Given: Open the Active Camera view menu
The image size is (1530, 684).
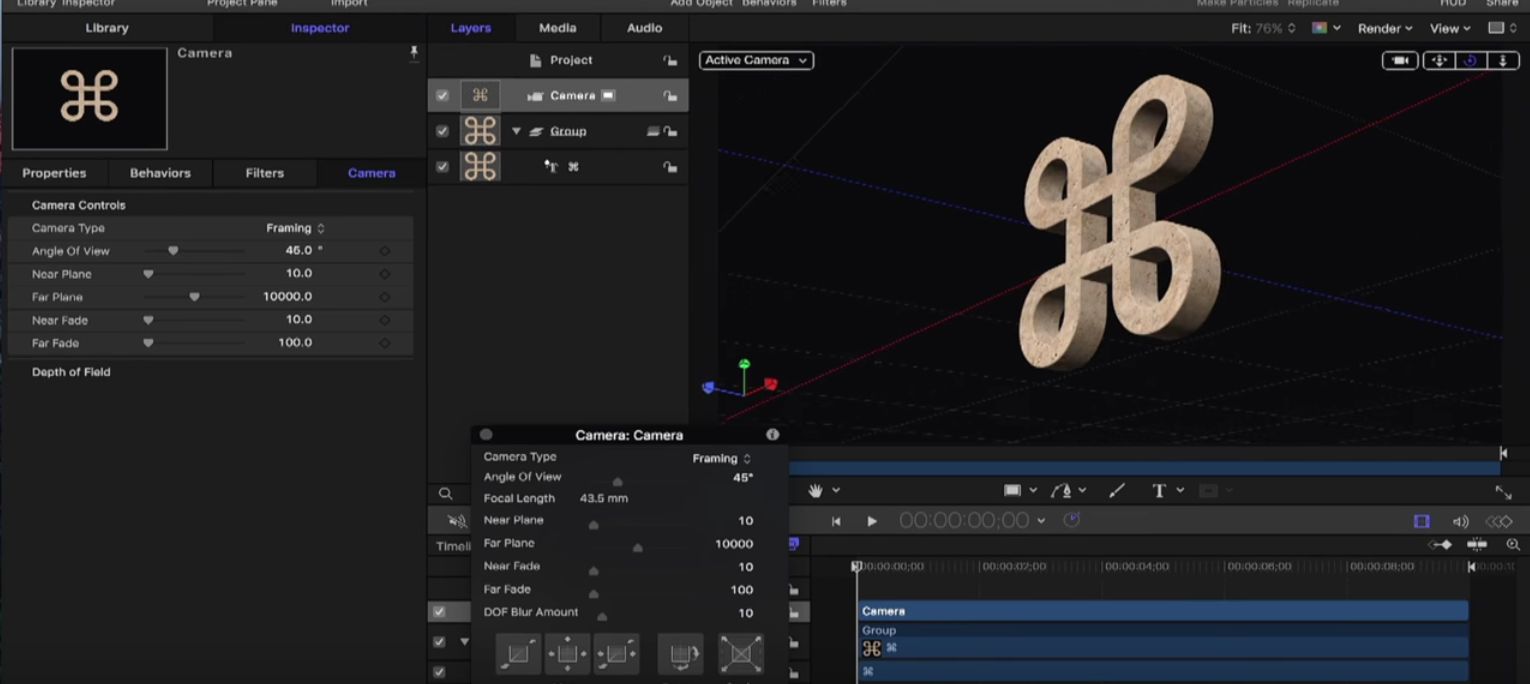Looking at the screenshot, I should 756,60.
